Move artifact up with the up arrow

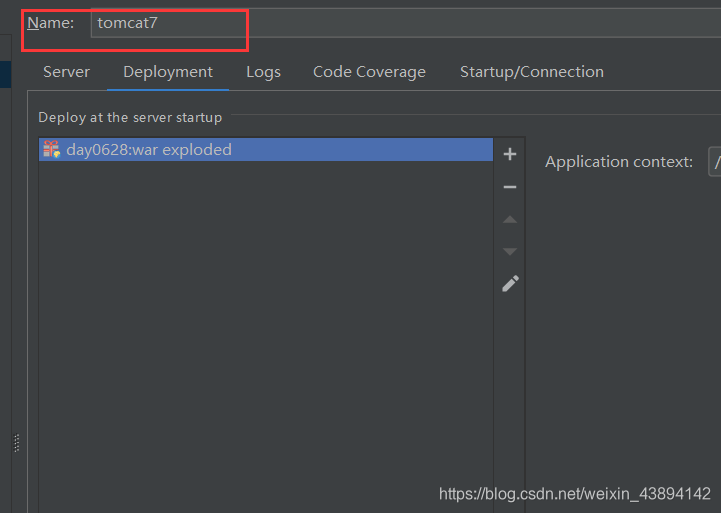click(x=510, y=219)
